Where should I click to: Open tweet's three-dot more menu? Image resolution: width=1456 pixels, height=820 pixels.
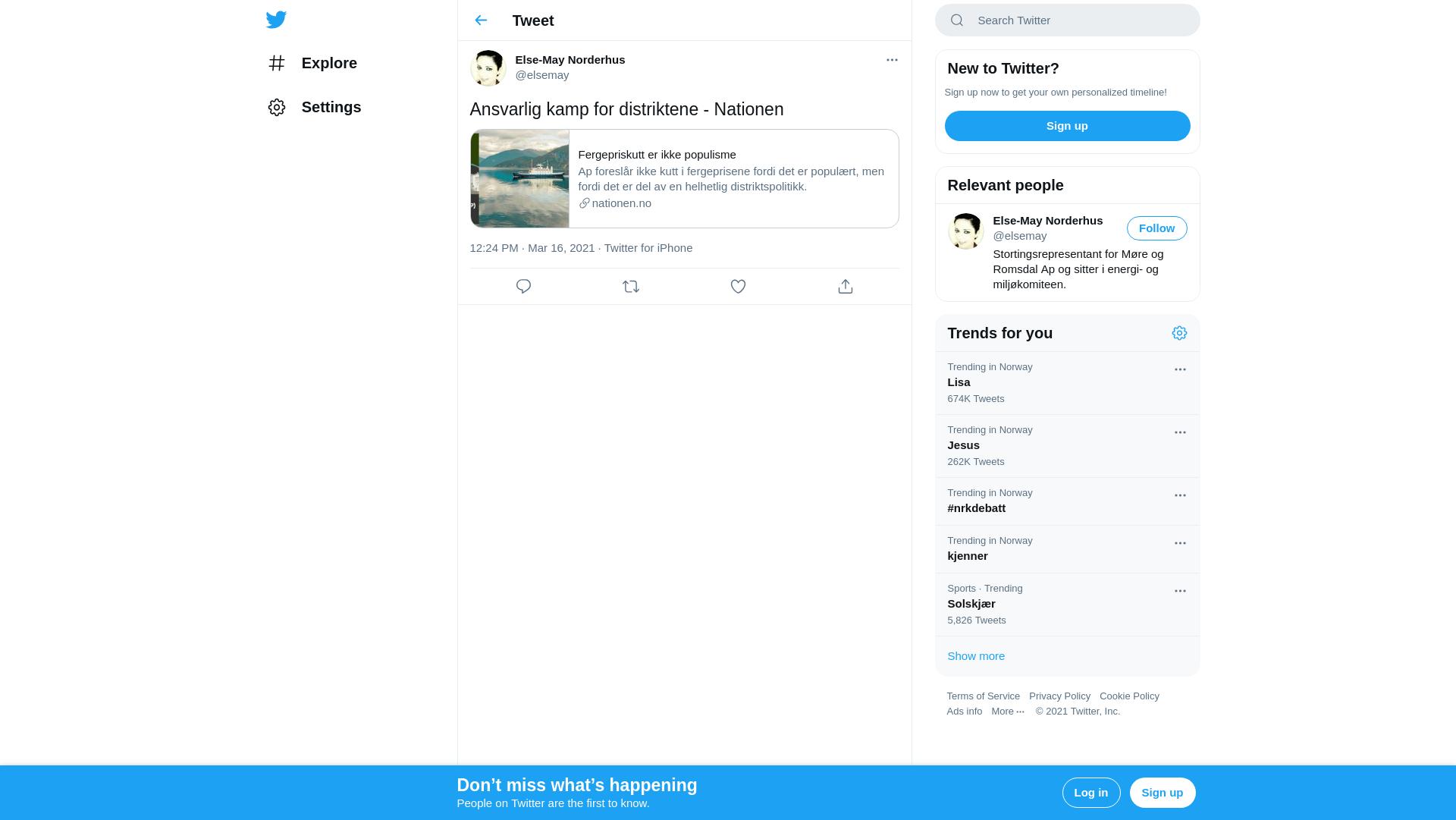[x=892, y=60]
